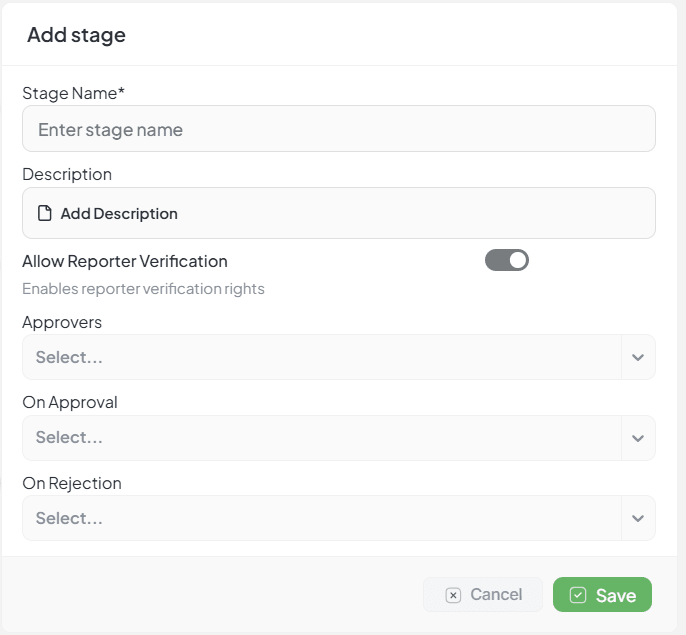
Task: Click the Allow Reporter Verification label
Action: 125,261
